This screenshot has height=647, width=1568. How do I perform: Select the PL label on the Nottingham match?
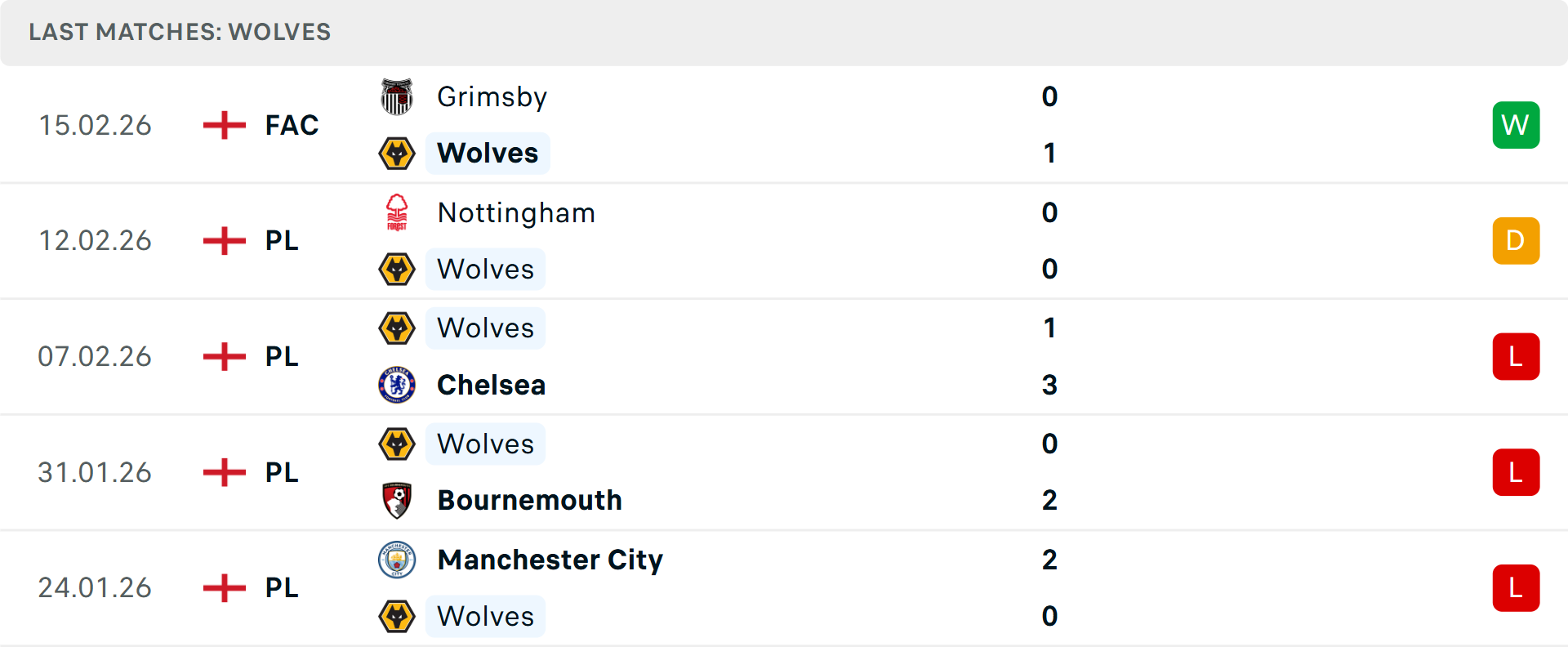[x=281, y=240]
